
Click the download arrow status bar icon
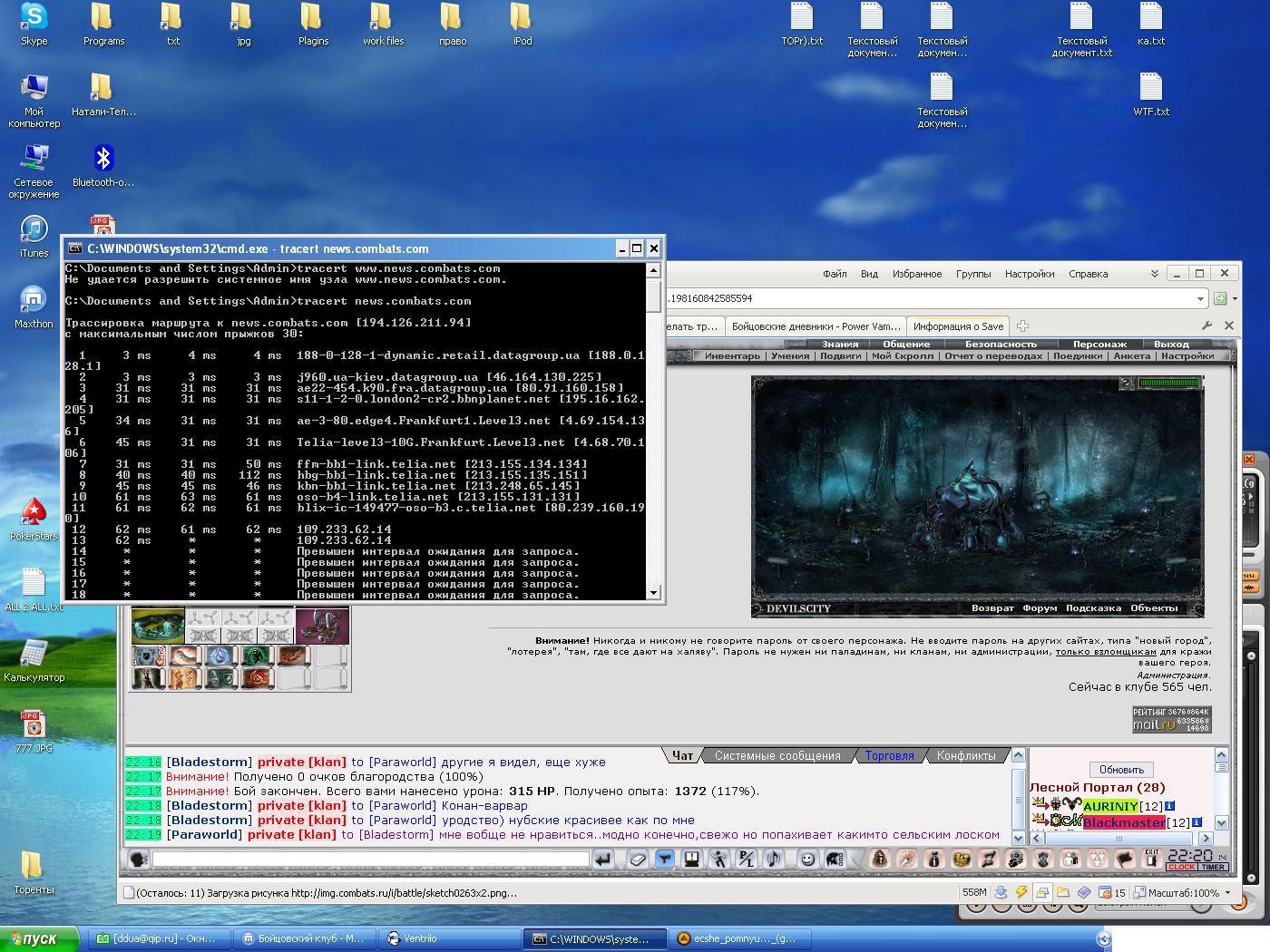[x=1001, y=892]
